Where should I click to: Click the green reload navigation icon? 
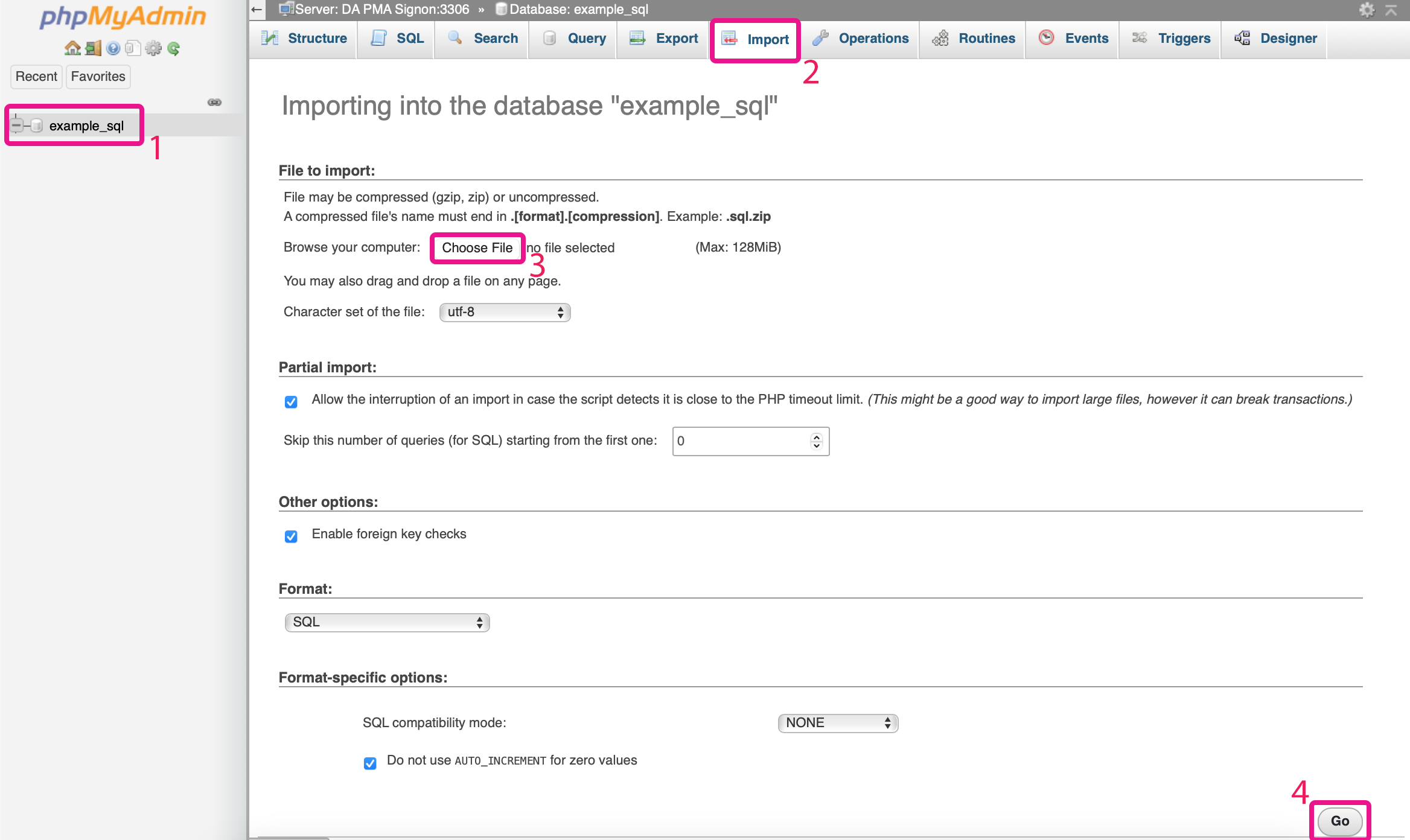(x=174, y=48)
